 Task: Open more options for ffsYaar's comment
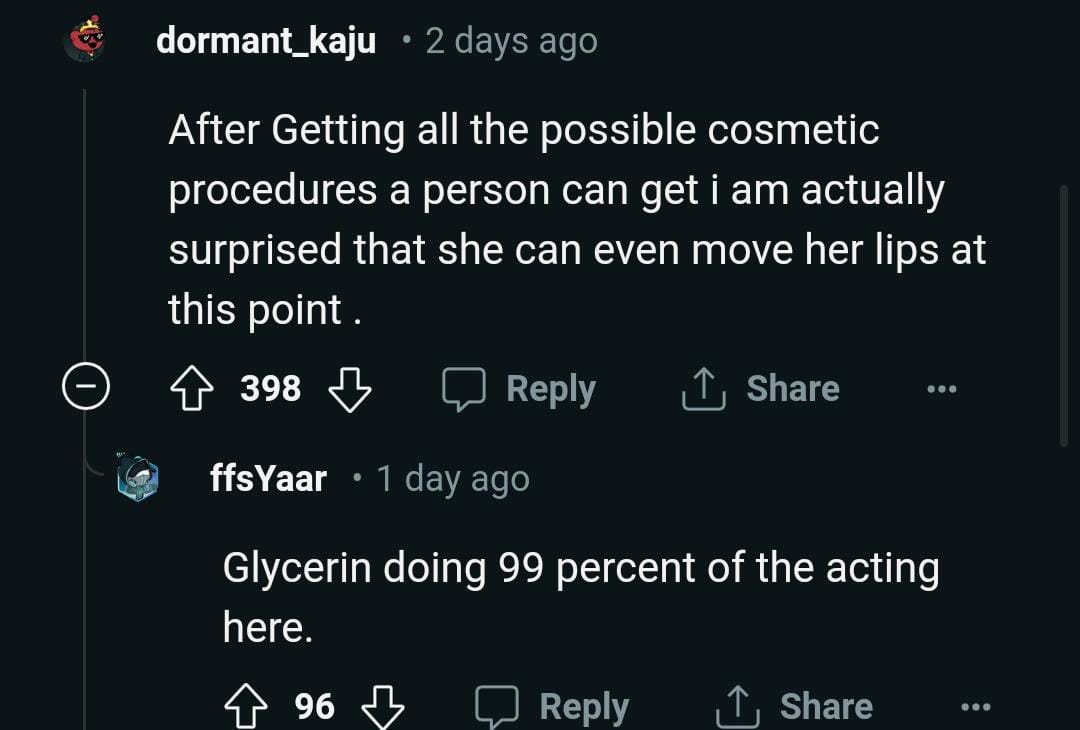pyautogui.click(x=975, y=707)
